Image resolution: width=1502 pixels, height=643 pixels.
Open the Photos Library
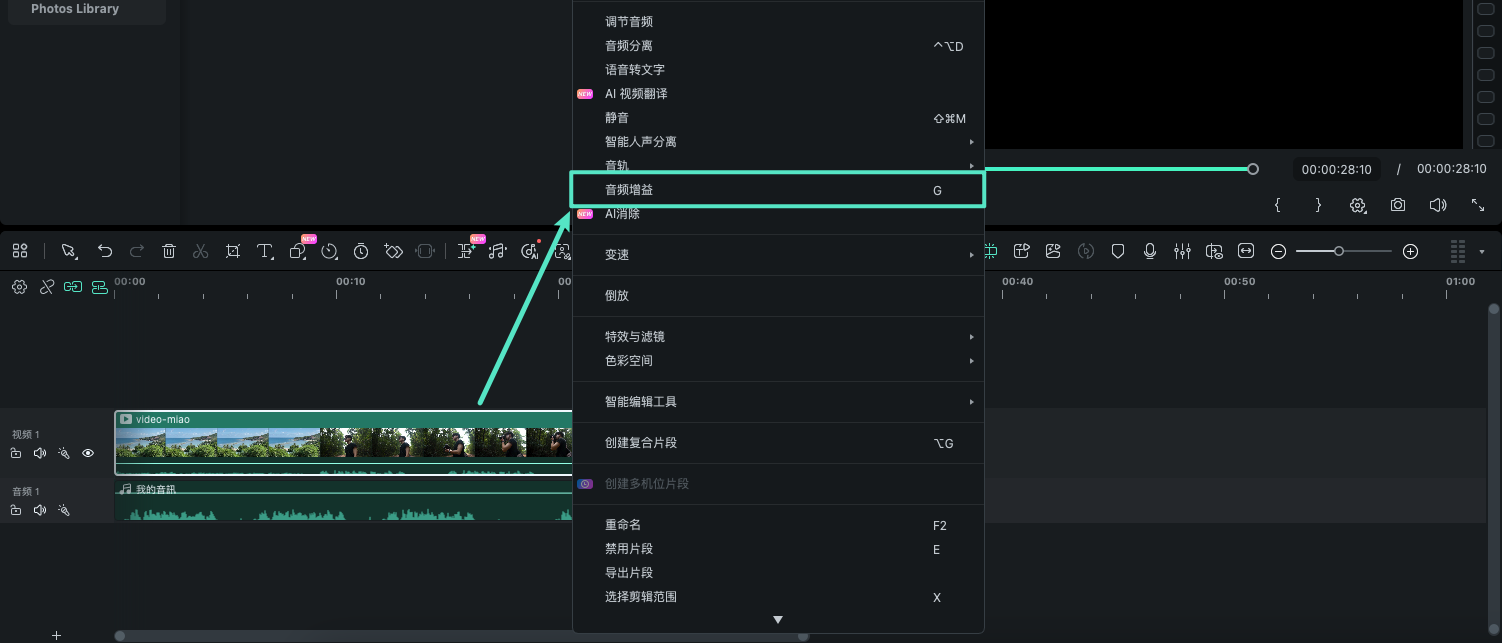click(x=75, y=8)
